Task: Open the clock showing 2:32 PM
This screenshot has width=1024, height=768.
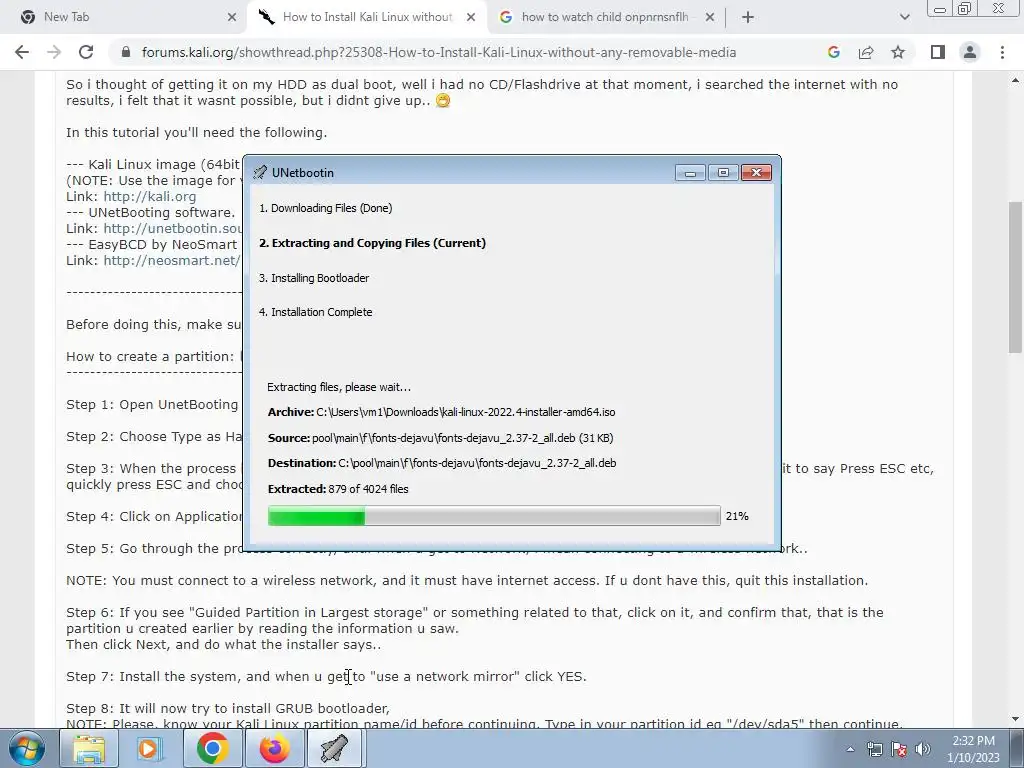Action: (973, 749)
